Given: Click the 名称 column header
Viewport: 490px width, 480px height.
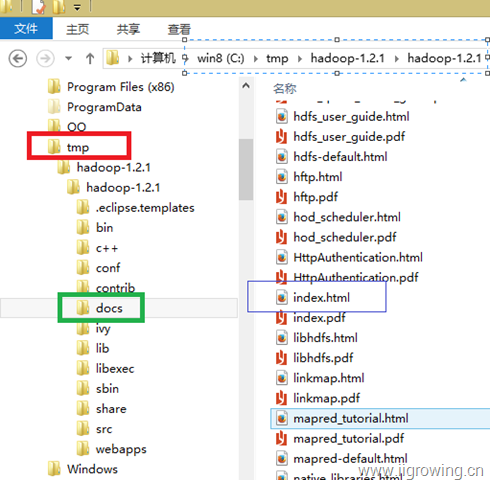Looking at the screenshot, I should [x=285, y=89].
